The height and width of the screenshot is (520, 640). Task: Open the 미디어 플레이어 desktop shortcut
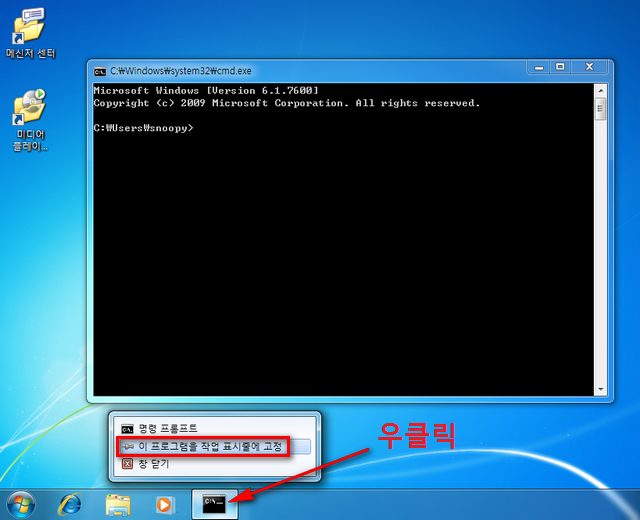[30, 120]
